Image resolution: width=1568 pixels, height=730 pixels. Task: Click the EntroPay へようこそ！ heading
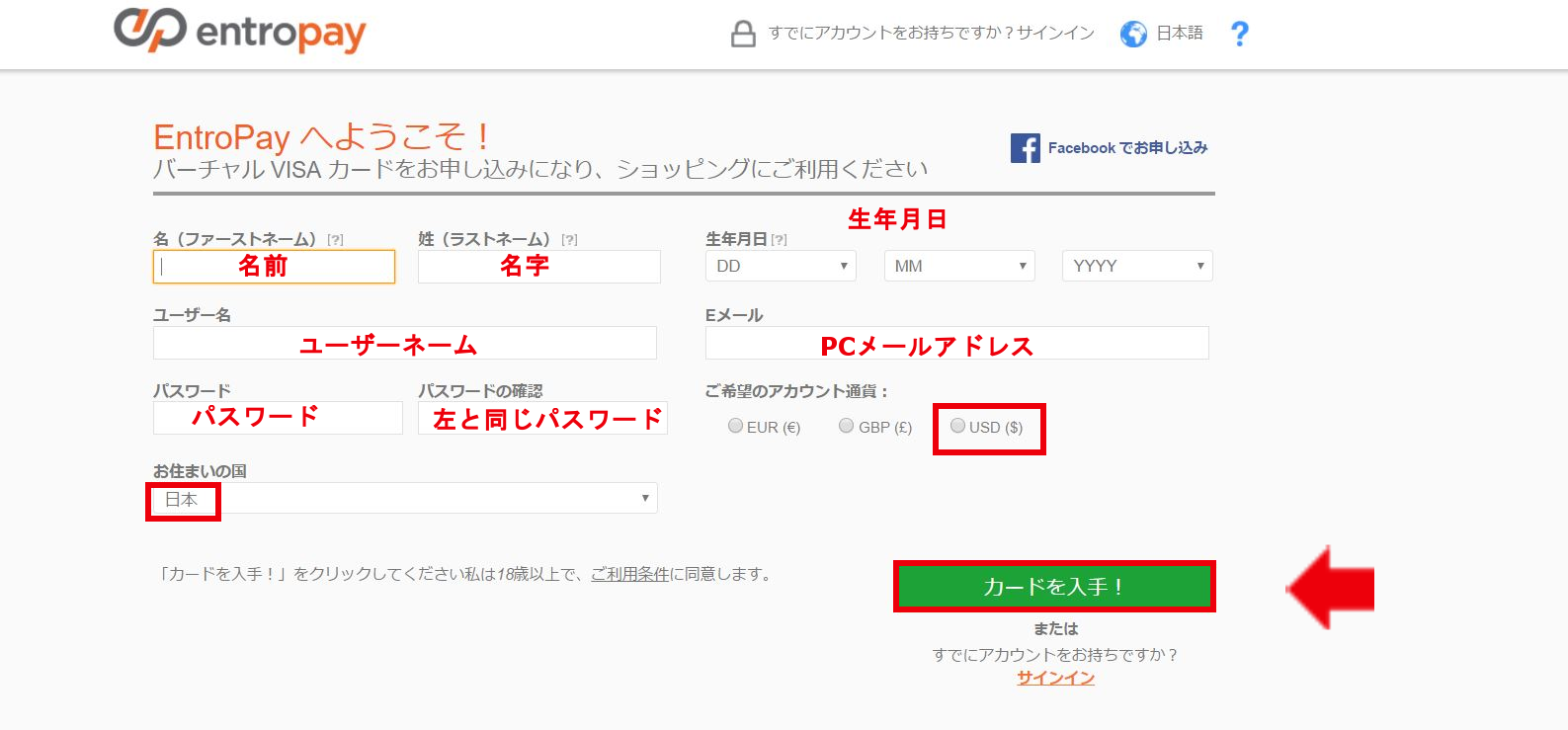(322, 136)
